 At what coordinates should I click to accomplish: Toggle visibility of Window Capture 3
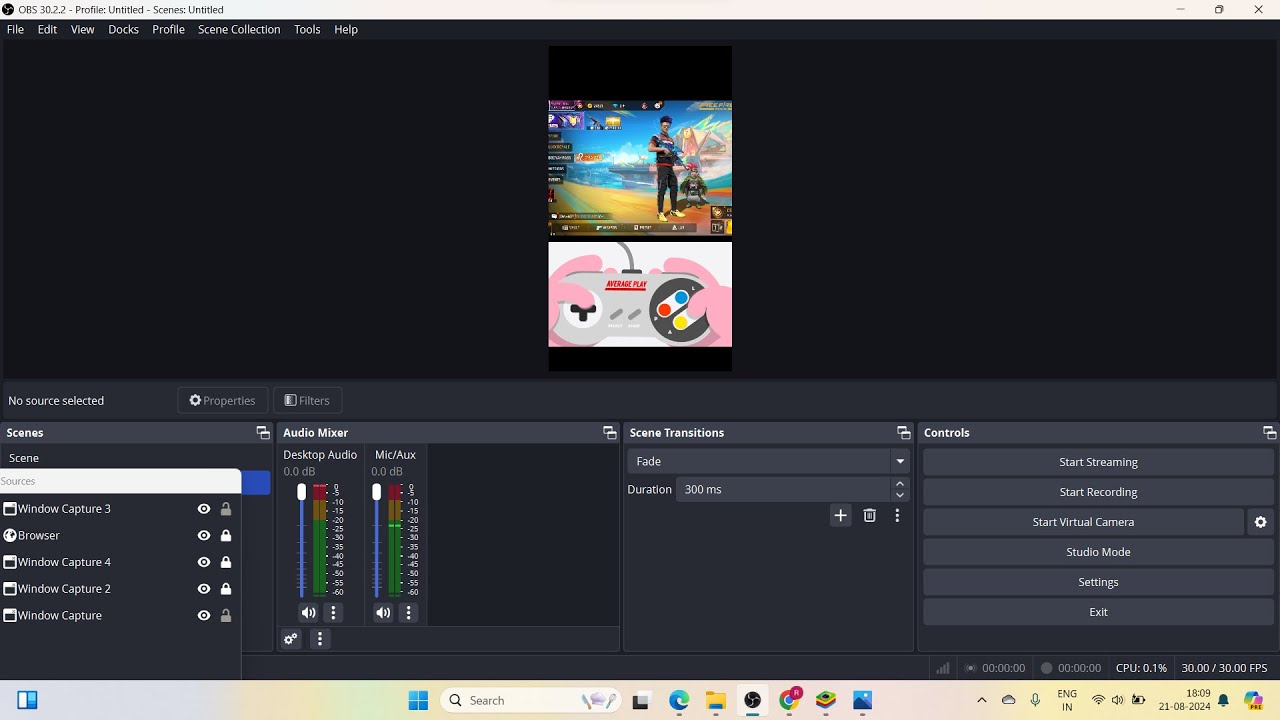[x=204, y=509]
